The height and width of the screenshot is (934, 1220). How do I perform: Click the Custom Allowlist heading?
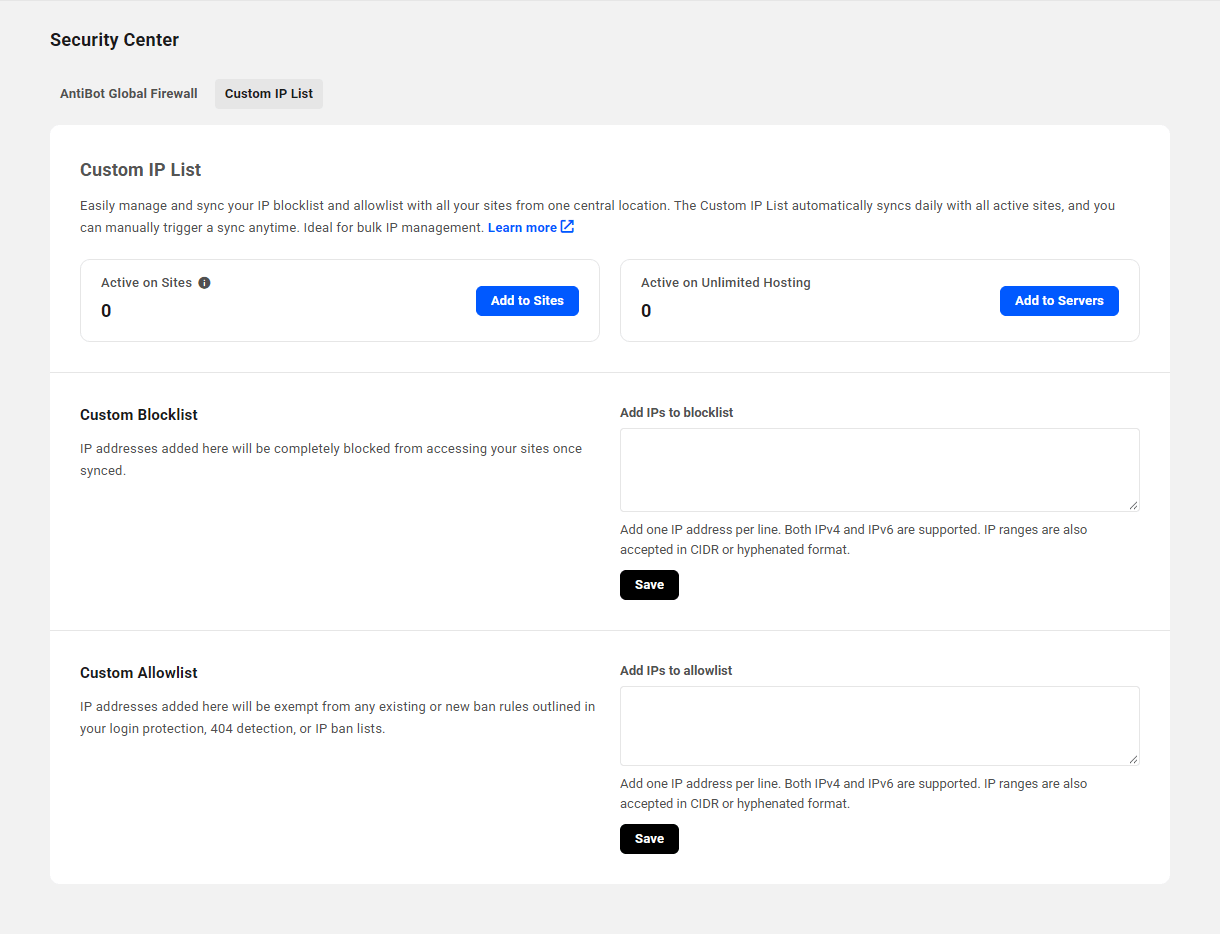coord(139,673)
